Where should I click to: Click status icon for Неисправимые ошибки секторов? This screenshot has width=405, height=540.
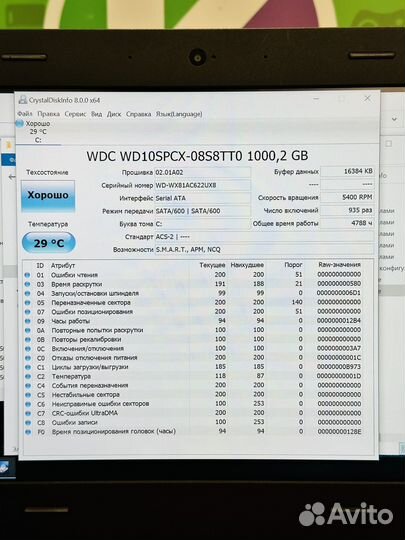[x=28, y=404]
